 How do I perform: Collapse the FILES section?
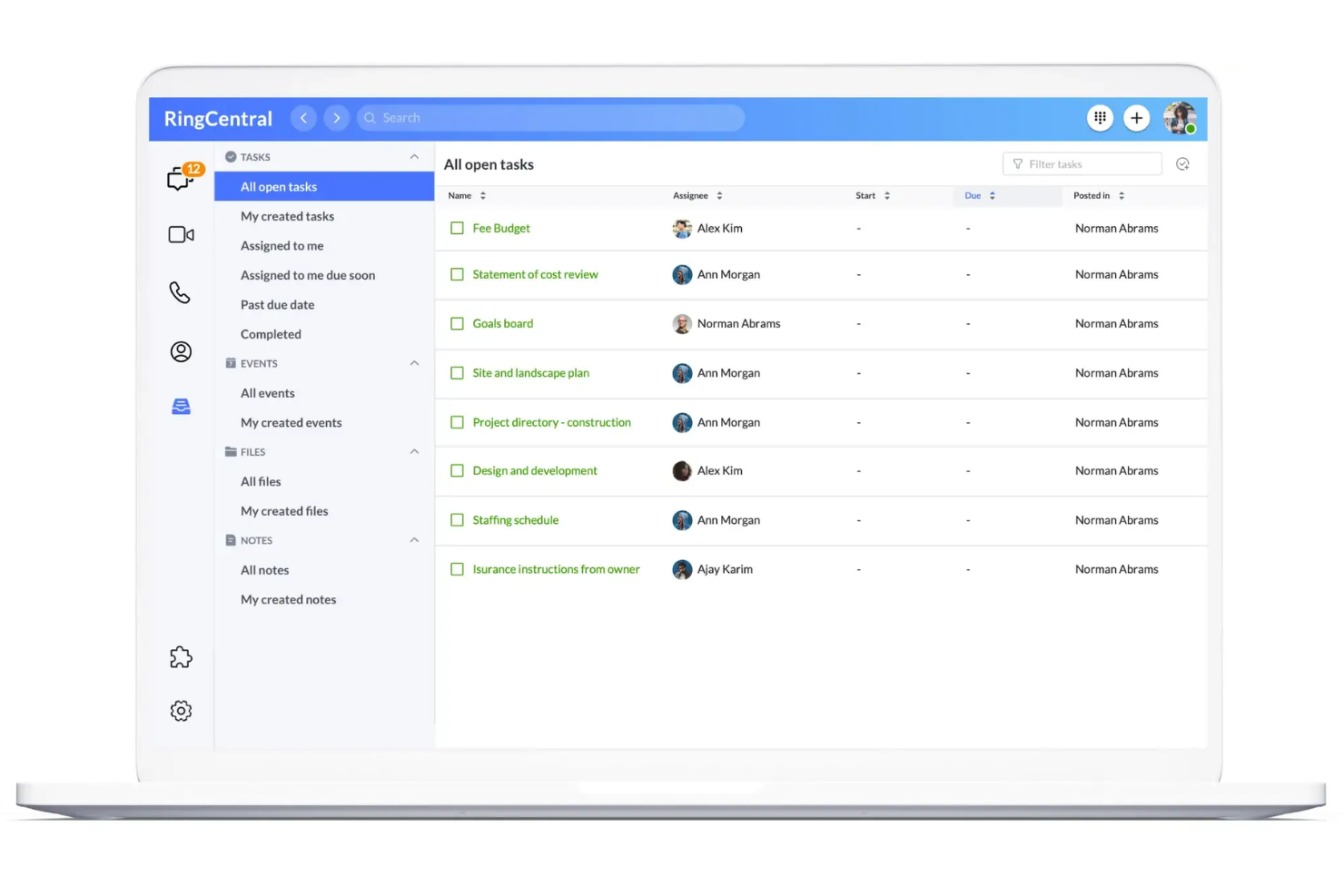click(414, 451)
